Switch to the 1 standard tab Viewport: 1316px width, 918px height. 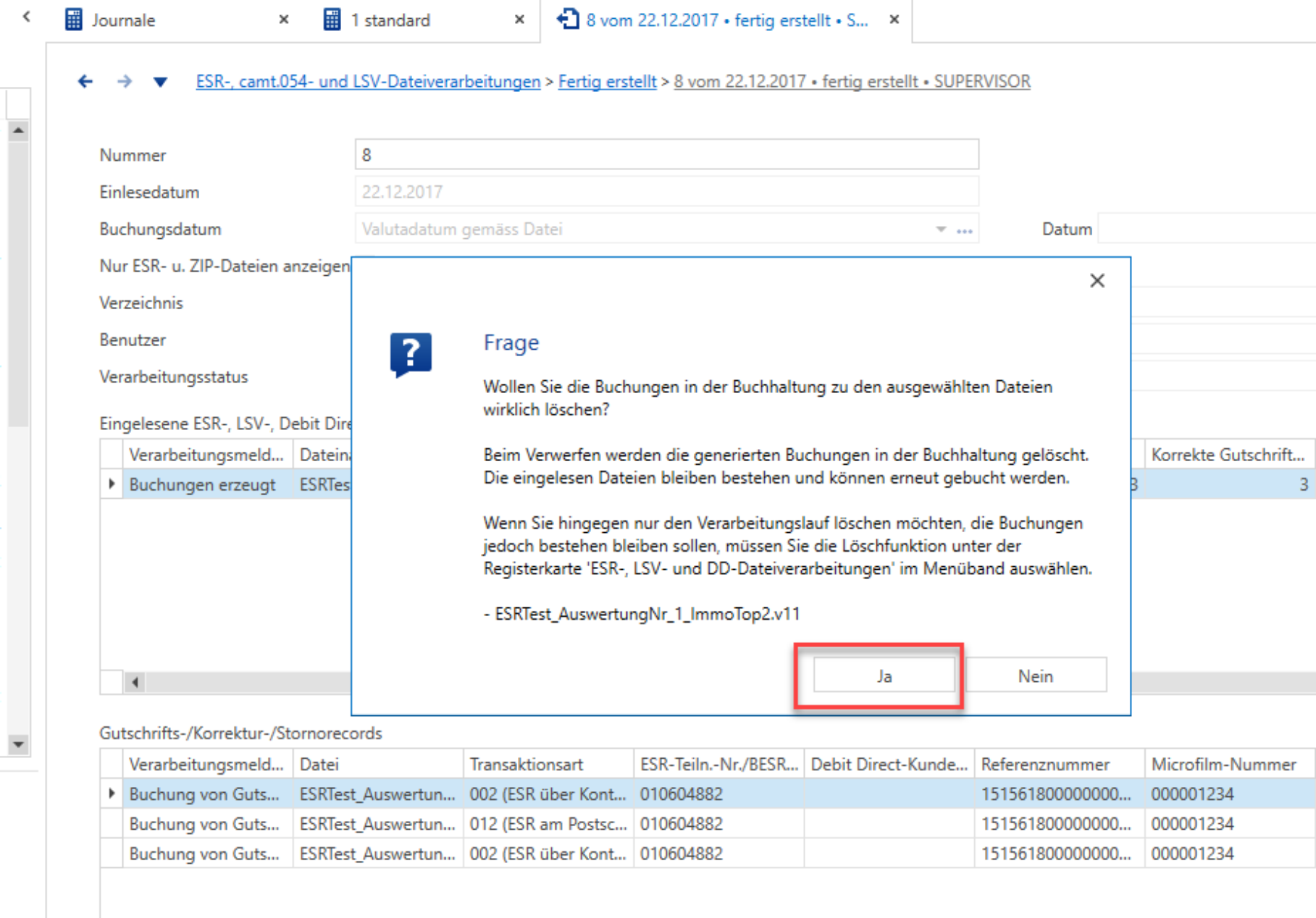(390, 20)
